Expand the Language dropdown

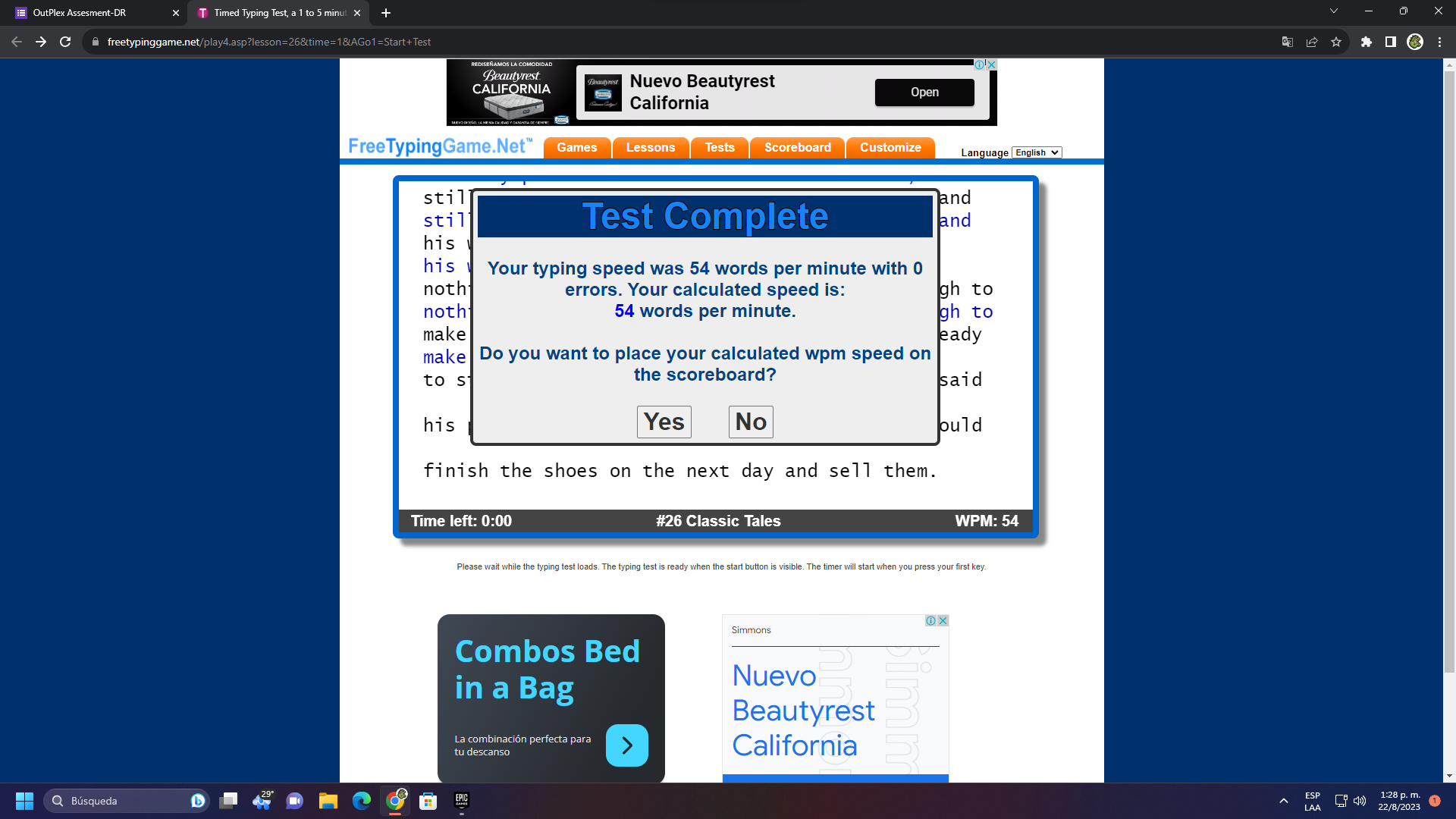(1037, 152)
